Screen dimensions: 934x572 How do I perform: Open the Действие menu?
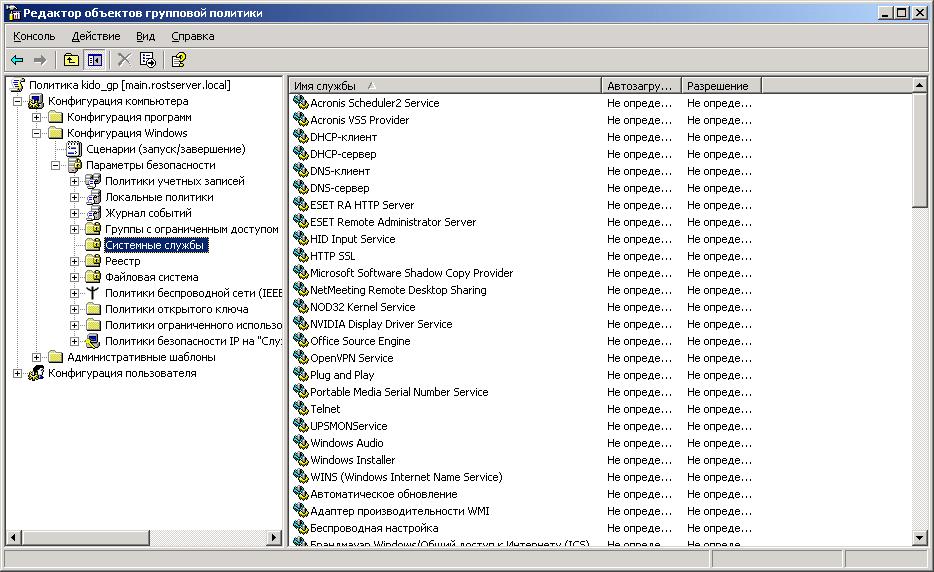(x=96, y=36)
